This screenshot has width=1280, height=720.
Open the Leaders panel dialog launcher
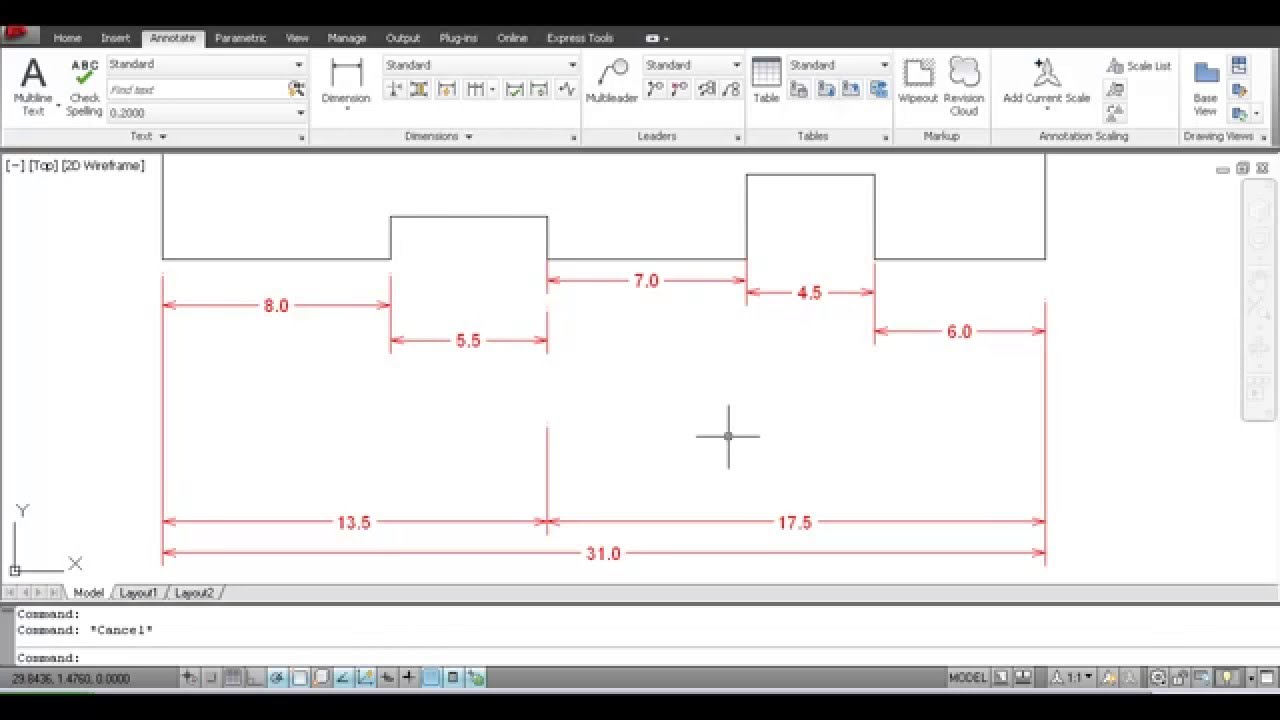(738, 137)
